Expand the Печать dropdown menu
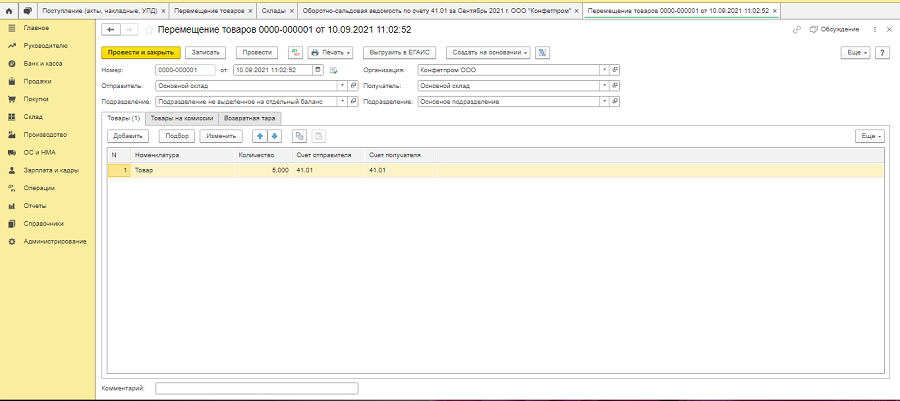Image resolution: width=900 pixels, height=401 pixels. pyautogui.click(x=332, y=52)
